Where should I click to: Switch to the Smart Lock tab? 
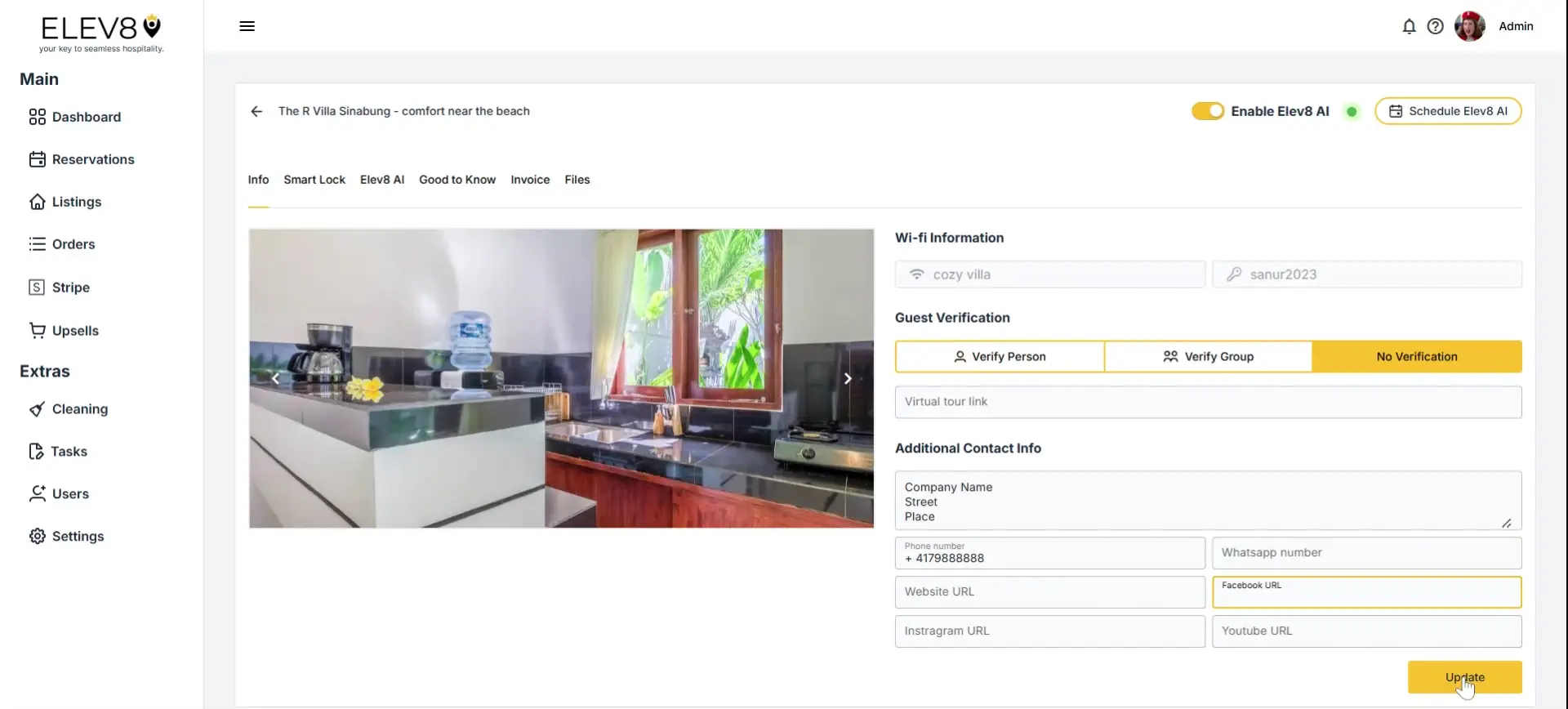point(314,180)
